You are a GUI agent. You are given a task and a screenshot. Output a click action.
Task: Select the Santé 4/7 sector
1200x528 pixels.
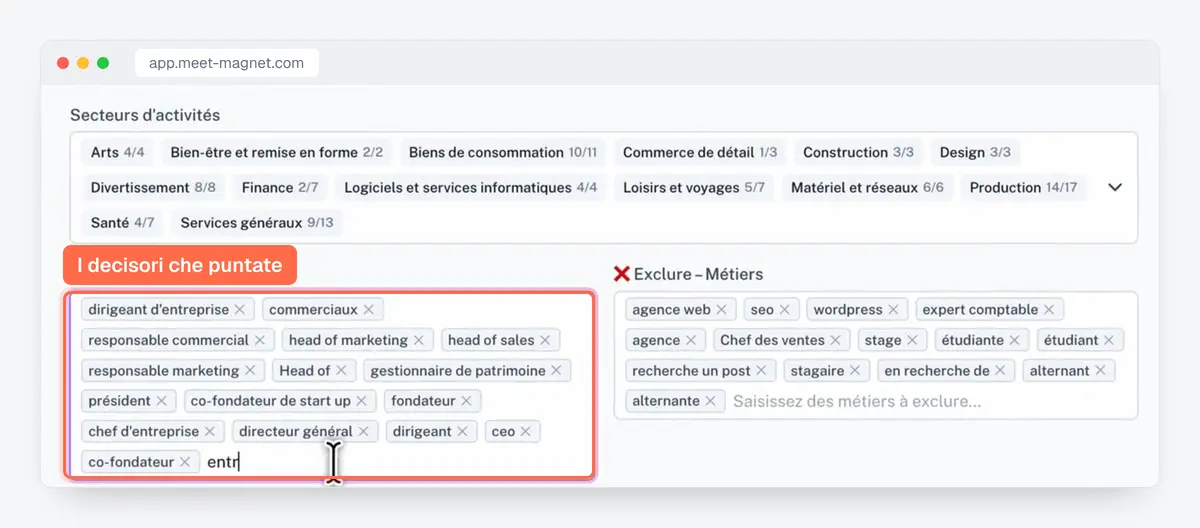pos(123,222)
